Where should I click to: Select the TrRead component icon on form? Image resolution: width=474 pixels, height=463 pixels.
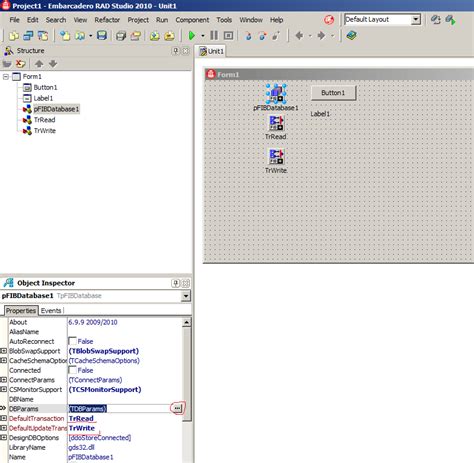pyautogui.click(x=276, y=123)
